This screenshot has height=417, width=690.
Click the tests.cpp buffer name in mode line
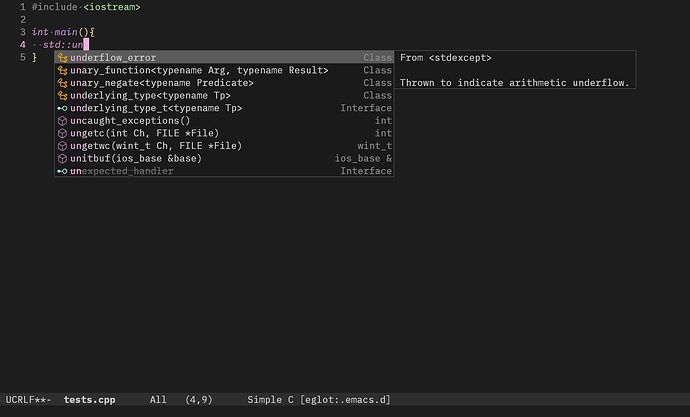point(89,400)
